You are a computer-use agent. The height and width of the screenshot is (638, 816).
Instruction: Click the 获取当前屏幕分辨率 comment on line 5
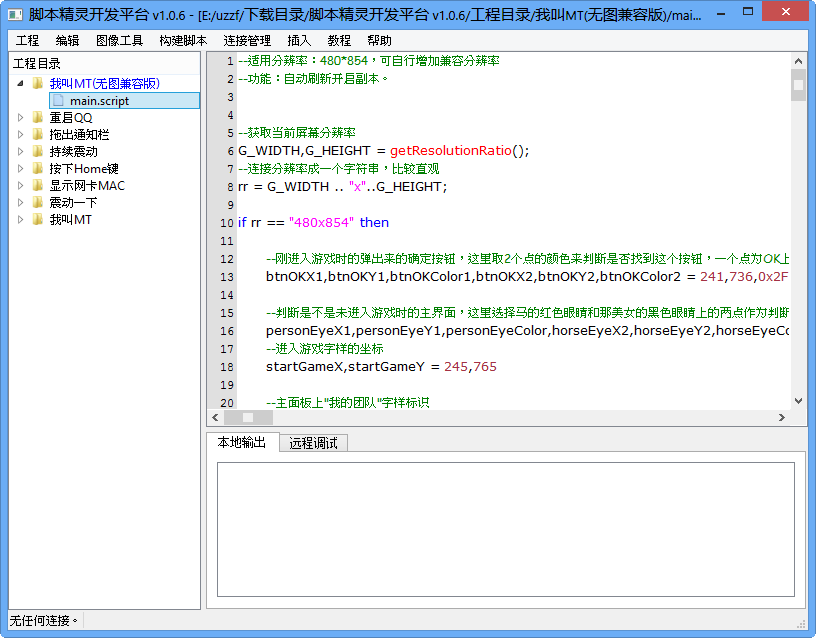pyautogui.click(x=297, y=133)
